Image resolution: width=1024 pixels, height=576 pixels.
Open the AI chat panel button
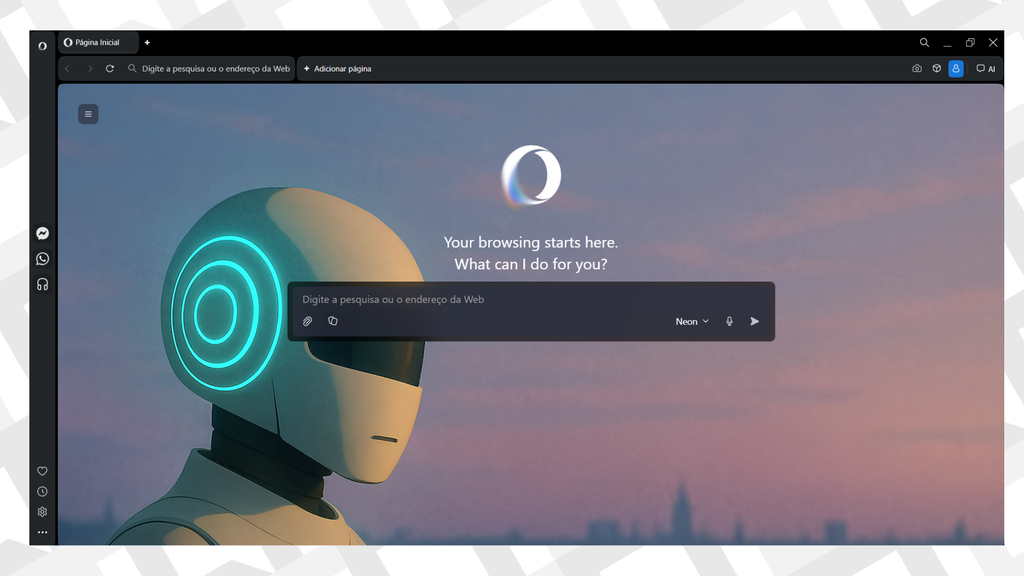[x=986, y=69]
